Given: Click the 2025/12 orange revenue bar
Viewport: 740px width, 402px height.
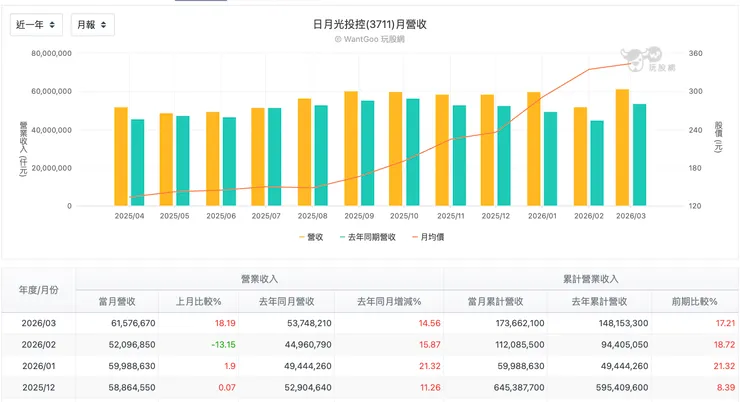Looking at the screenshot, I should (x=488, y=150).
